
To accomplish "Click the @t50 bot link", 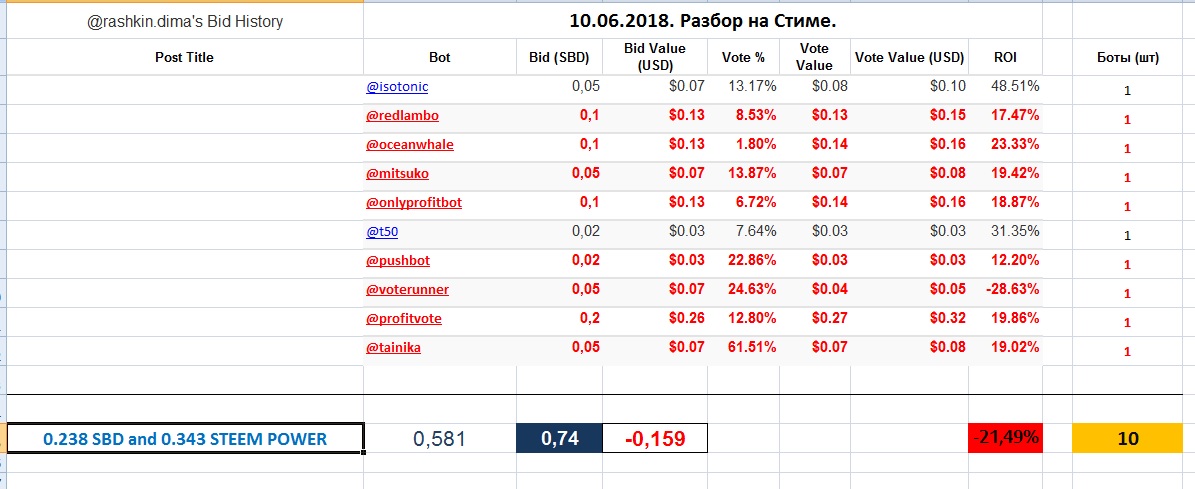I will 382,232.
